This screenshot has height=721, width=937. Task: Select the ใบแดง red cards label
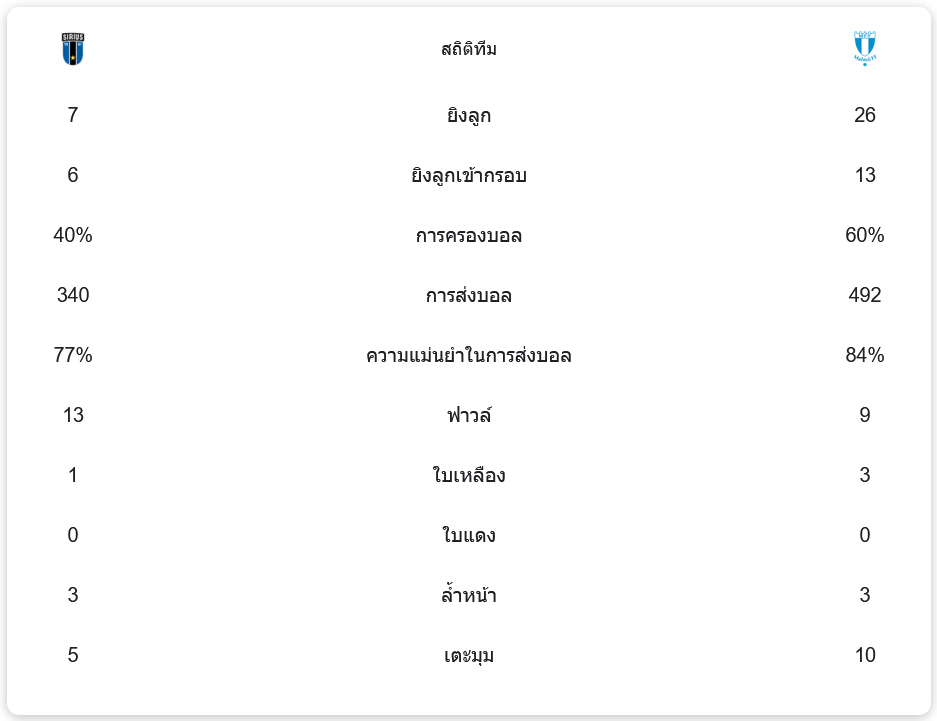click(x=468, y=536)
